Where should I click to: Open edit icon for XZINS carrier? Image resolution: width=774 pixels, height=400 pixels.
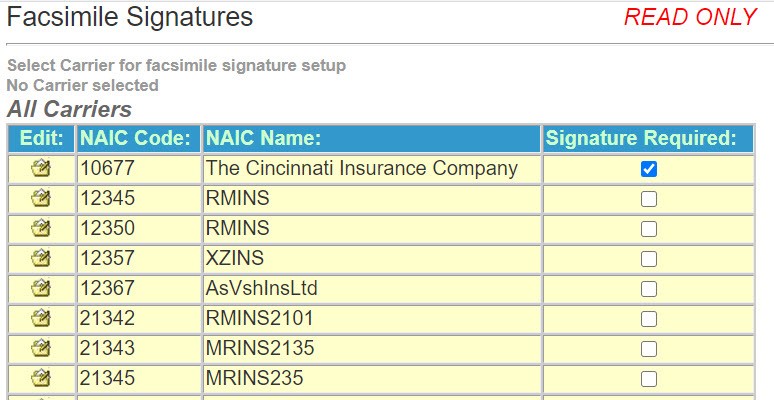coord(41,258)
